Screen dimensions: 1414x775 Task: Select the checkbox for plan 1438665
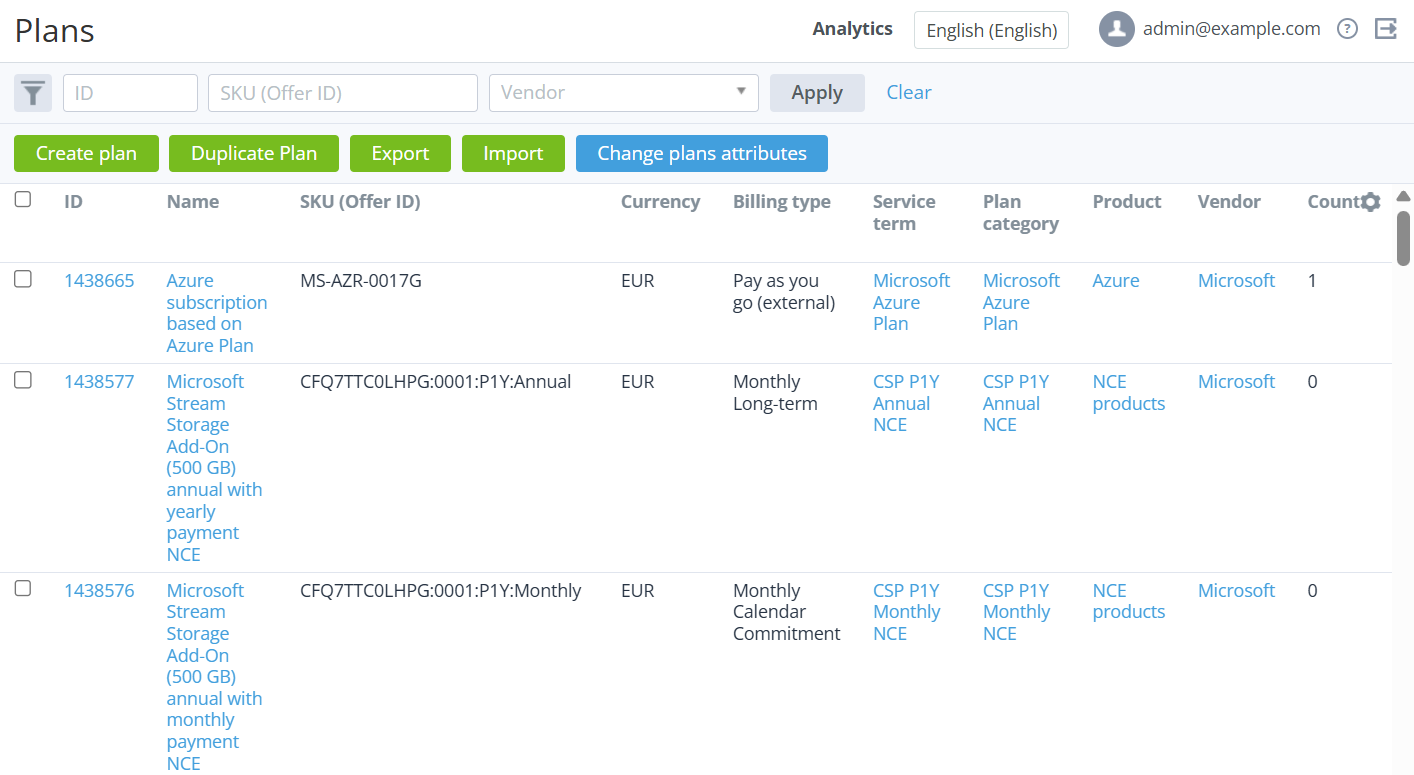(x=23, y=279)
